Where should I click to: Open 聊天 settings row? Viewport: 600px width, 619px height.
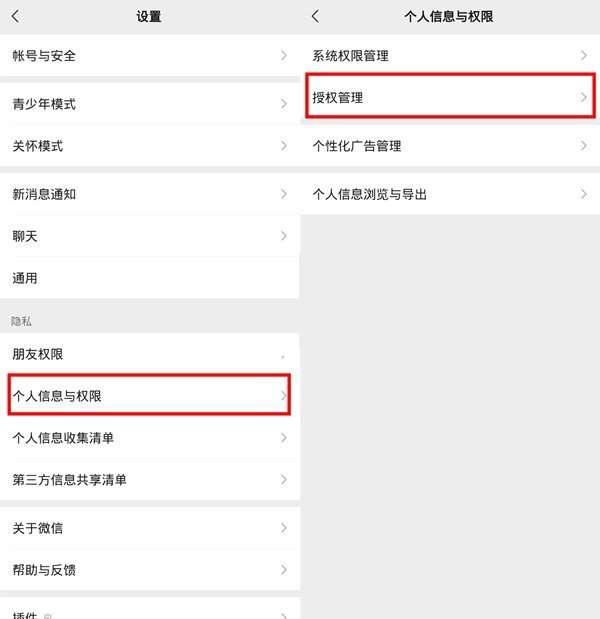(x=150, y=236)
